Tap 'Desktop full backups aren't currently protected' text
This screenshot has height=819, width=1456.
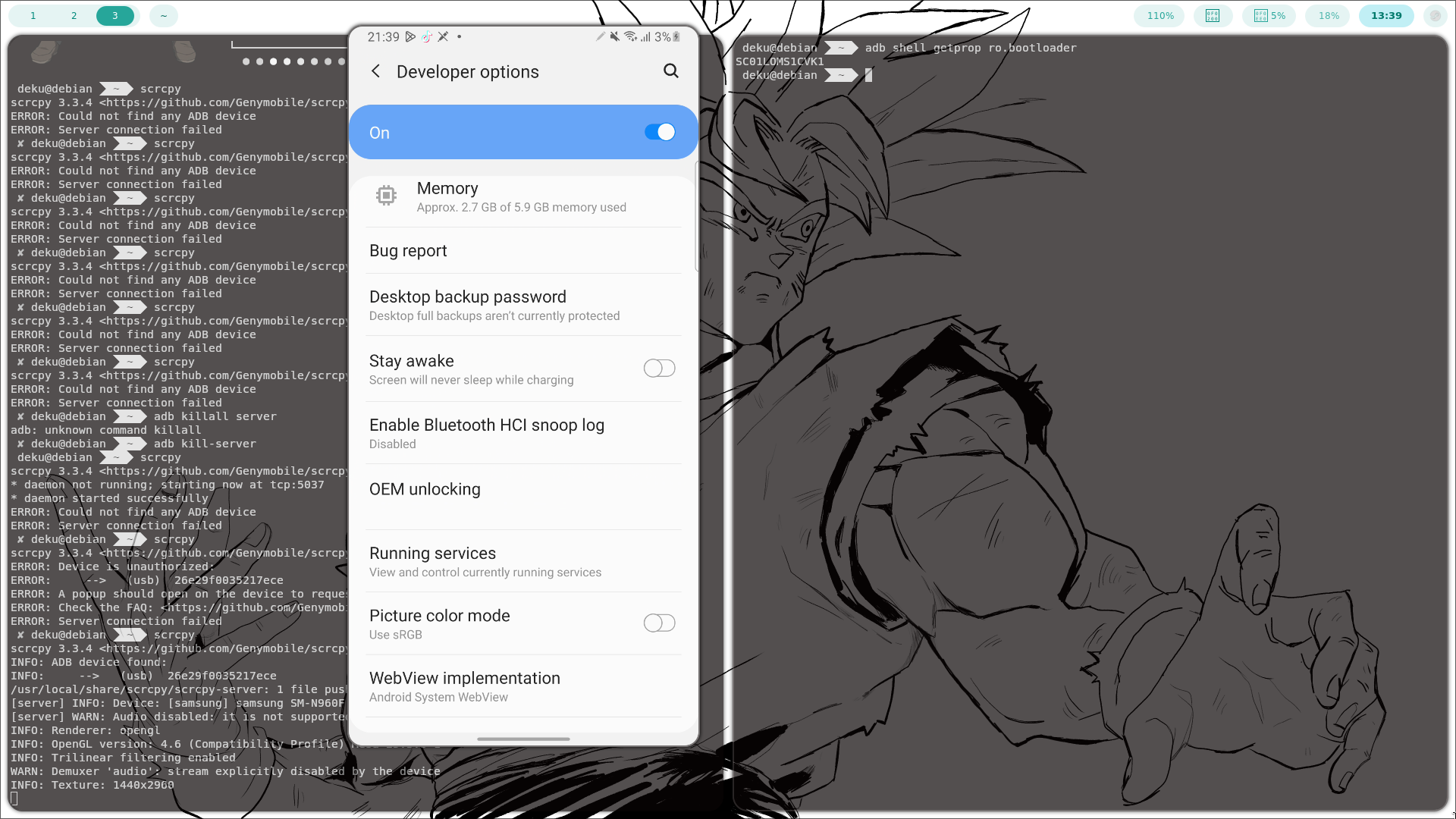(x=494, y=316)
